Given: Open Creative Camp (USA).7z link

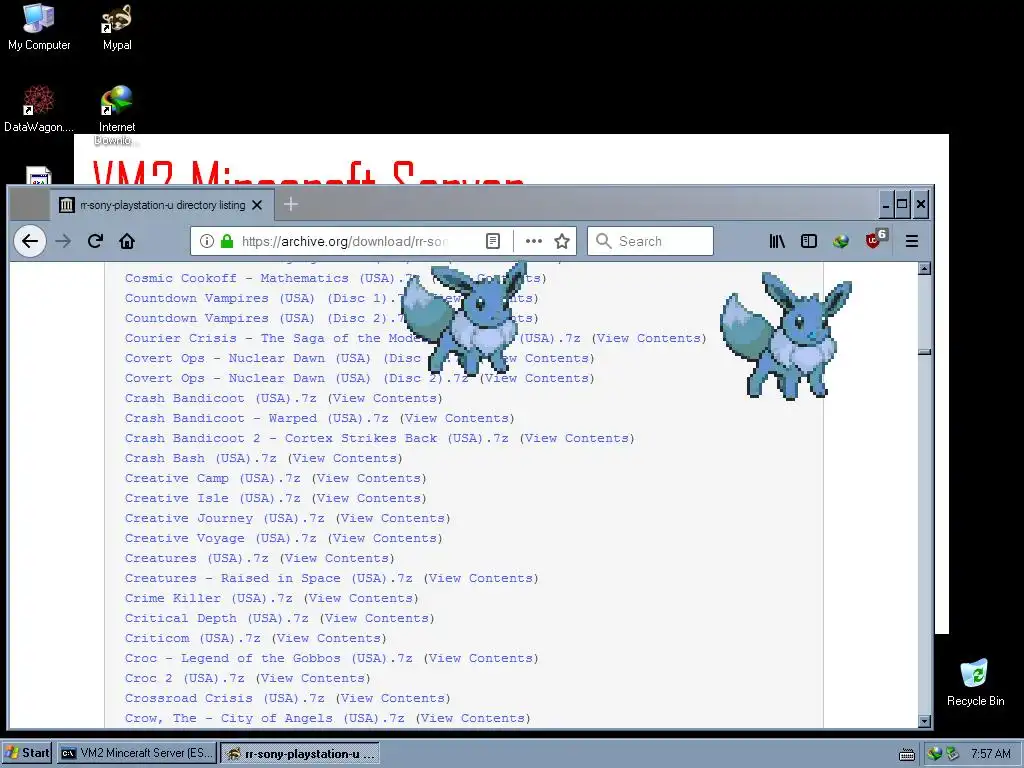Looking at the screenshot, I should (213, 478).
